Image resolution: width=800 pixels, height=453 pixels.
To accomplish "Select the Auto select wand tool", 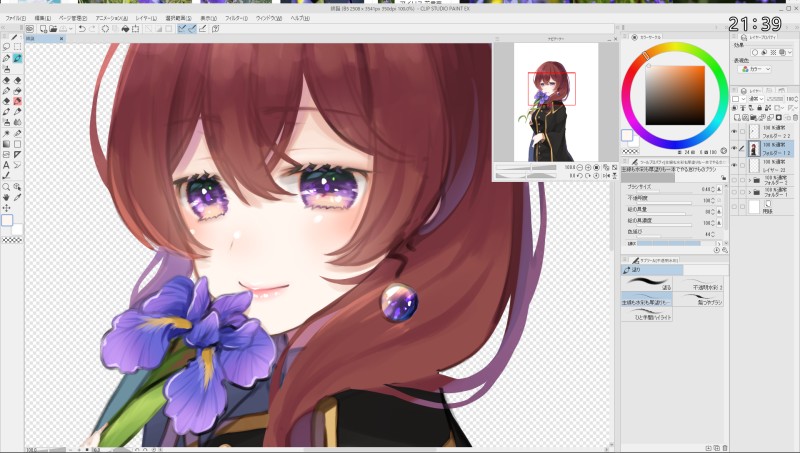I will (6, 133).
